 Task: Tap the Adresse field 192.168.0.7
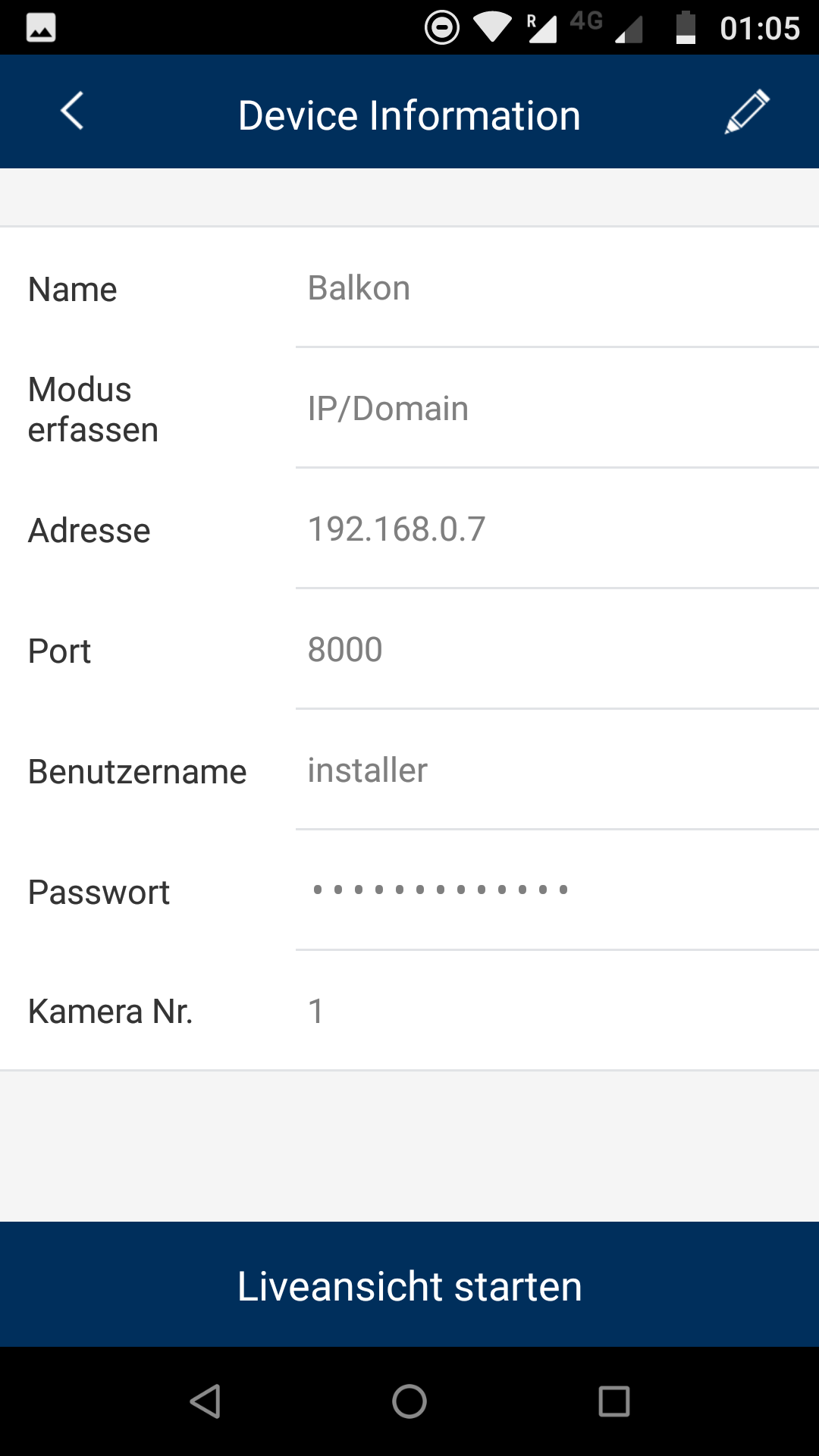[557, 529]
